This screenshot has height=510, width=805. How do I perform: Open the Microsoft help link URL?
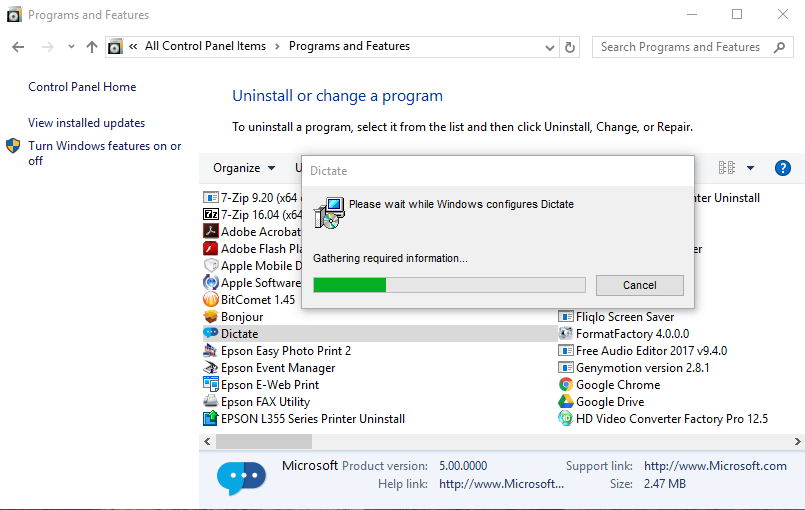point(501,484)
